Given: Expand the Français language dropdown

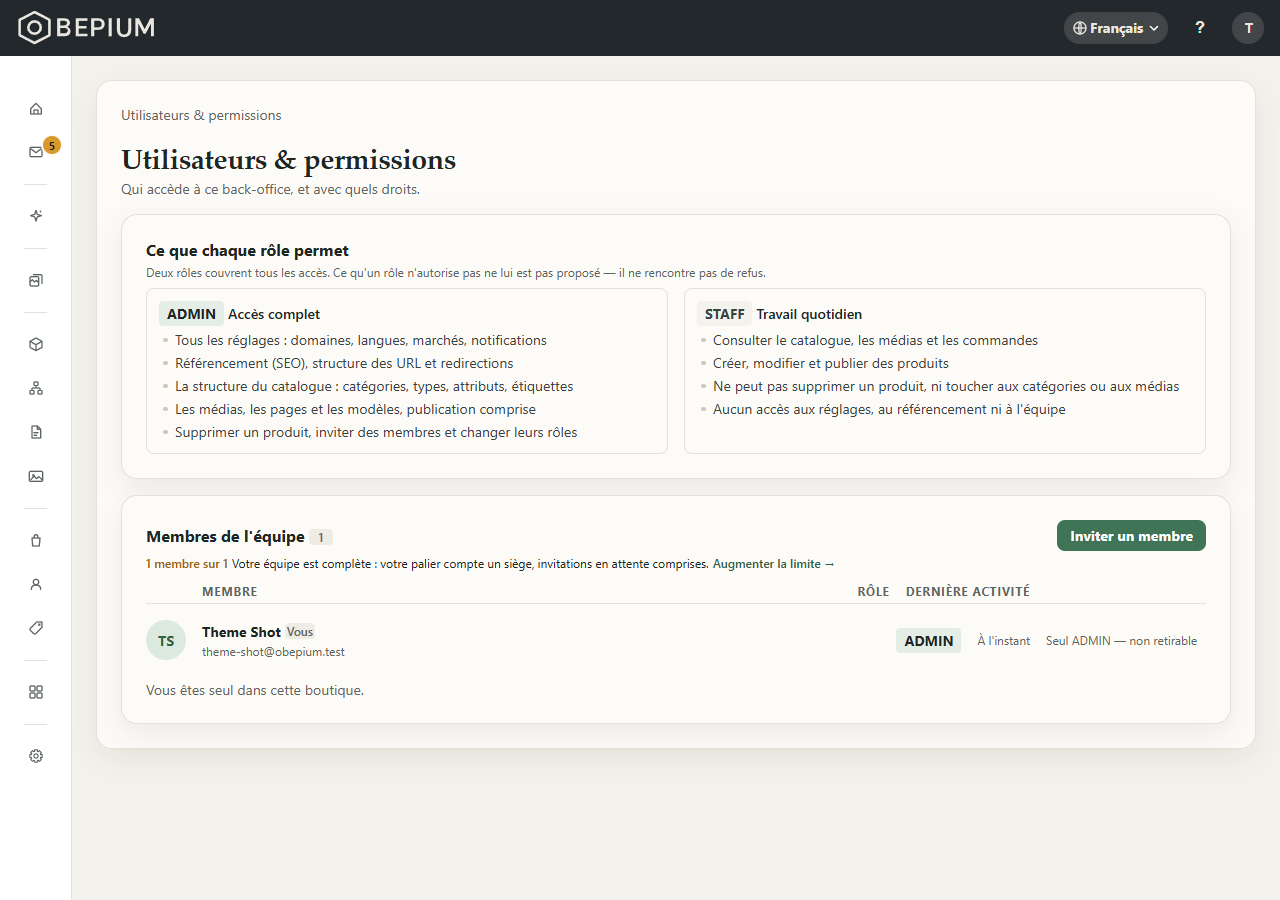Looking at the screenshot, I should pyautogui.click(x=1116, y=28).
